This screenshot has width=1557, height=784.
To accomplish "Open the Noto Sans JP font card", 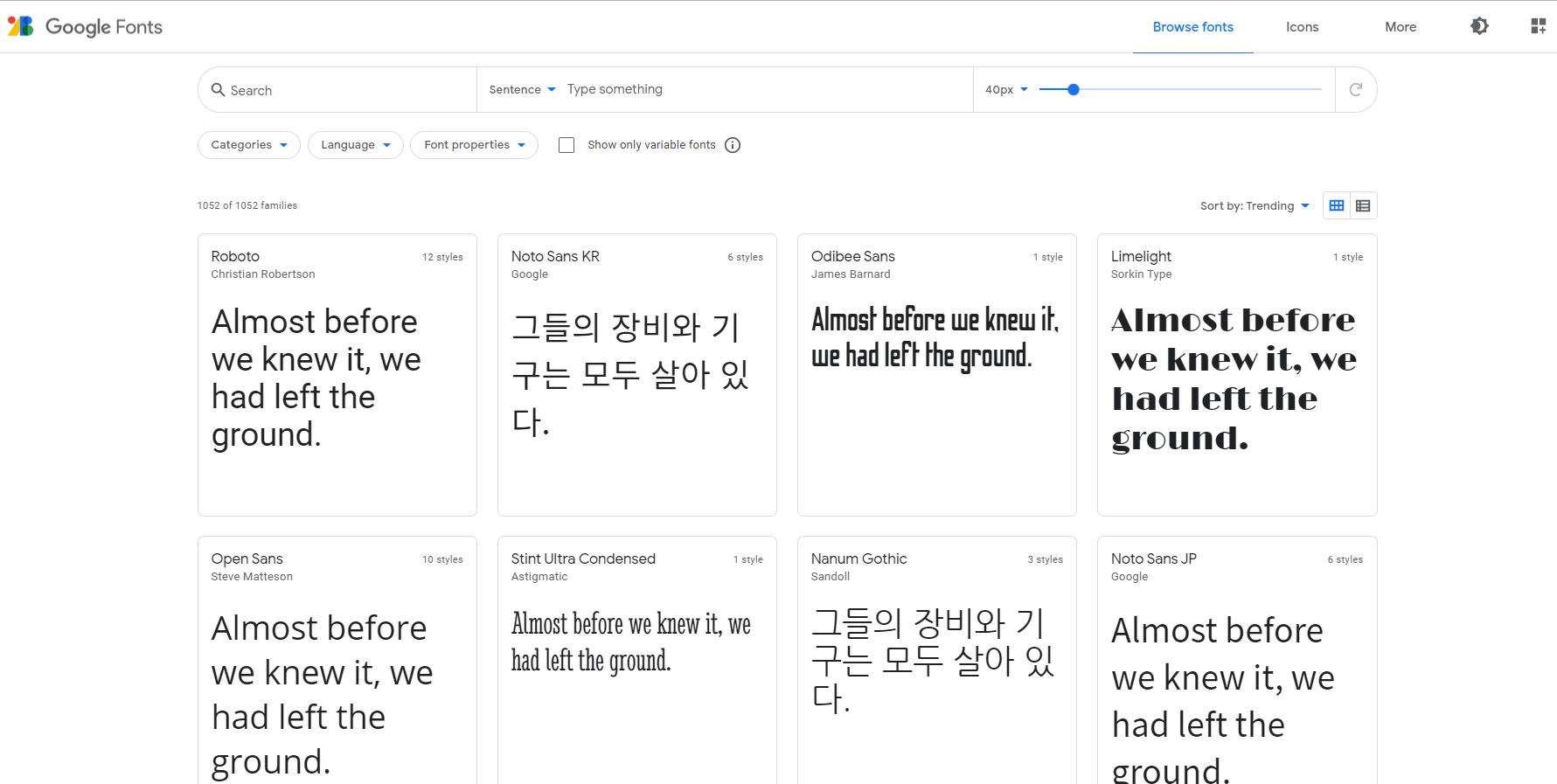I will click(1237, 660).
